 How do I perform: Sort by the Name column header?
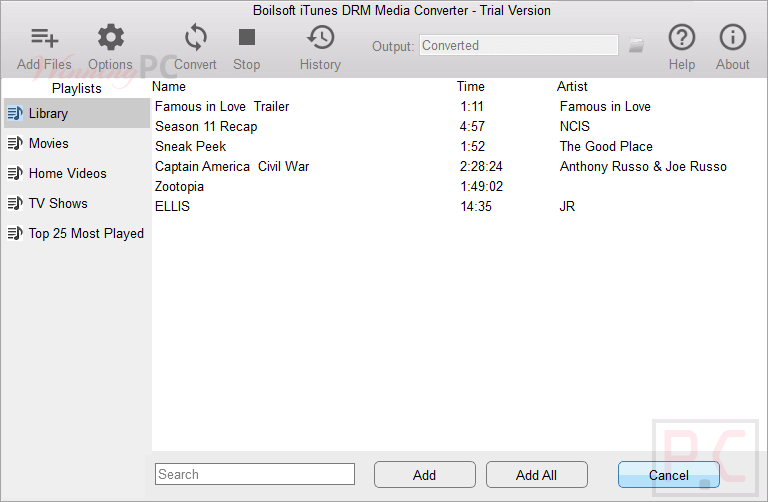(x=169, y=86)
